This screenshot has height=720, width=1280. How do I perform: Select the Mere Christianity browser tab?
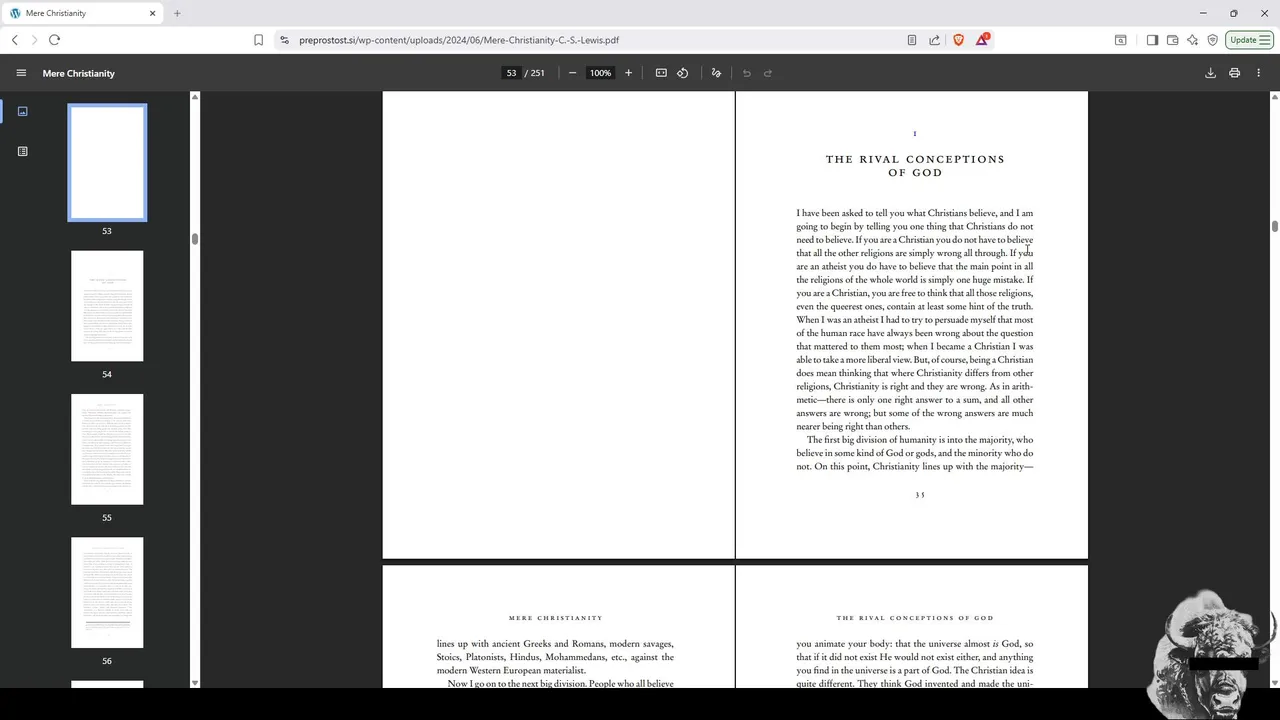pyautogui.click(x=84, y=13)
